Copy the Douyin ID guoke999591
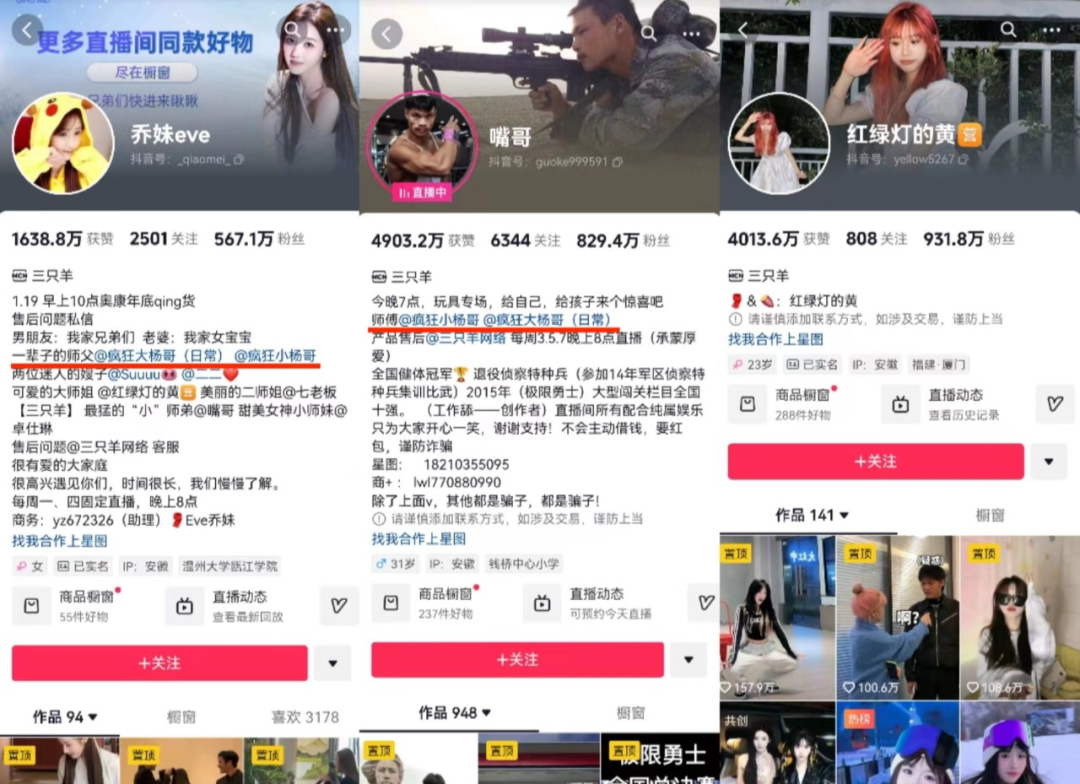The width and height of the screenshot is (1080, 784). (617, 162)
